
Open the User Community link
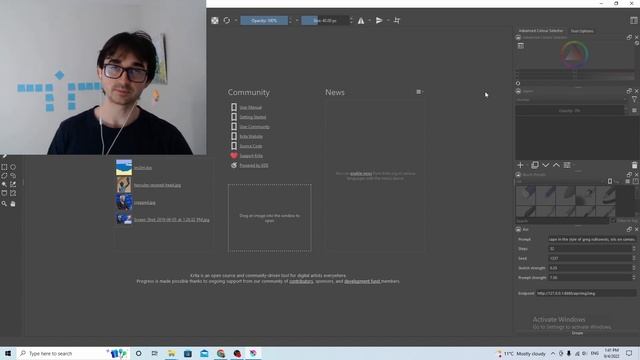(254, 127)
